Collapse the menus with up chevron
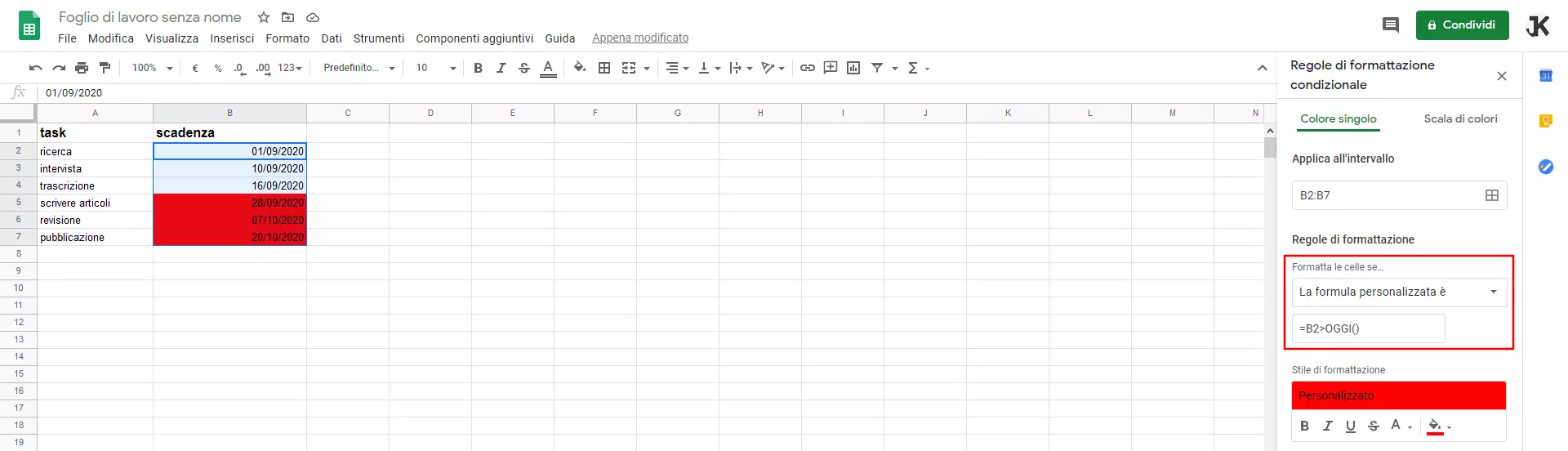1568x451 pixels. click(x=1262, y=68)
